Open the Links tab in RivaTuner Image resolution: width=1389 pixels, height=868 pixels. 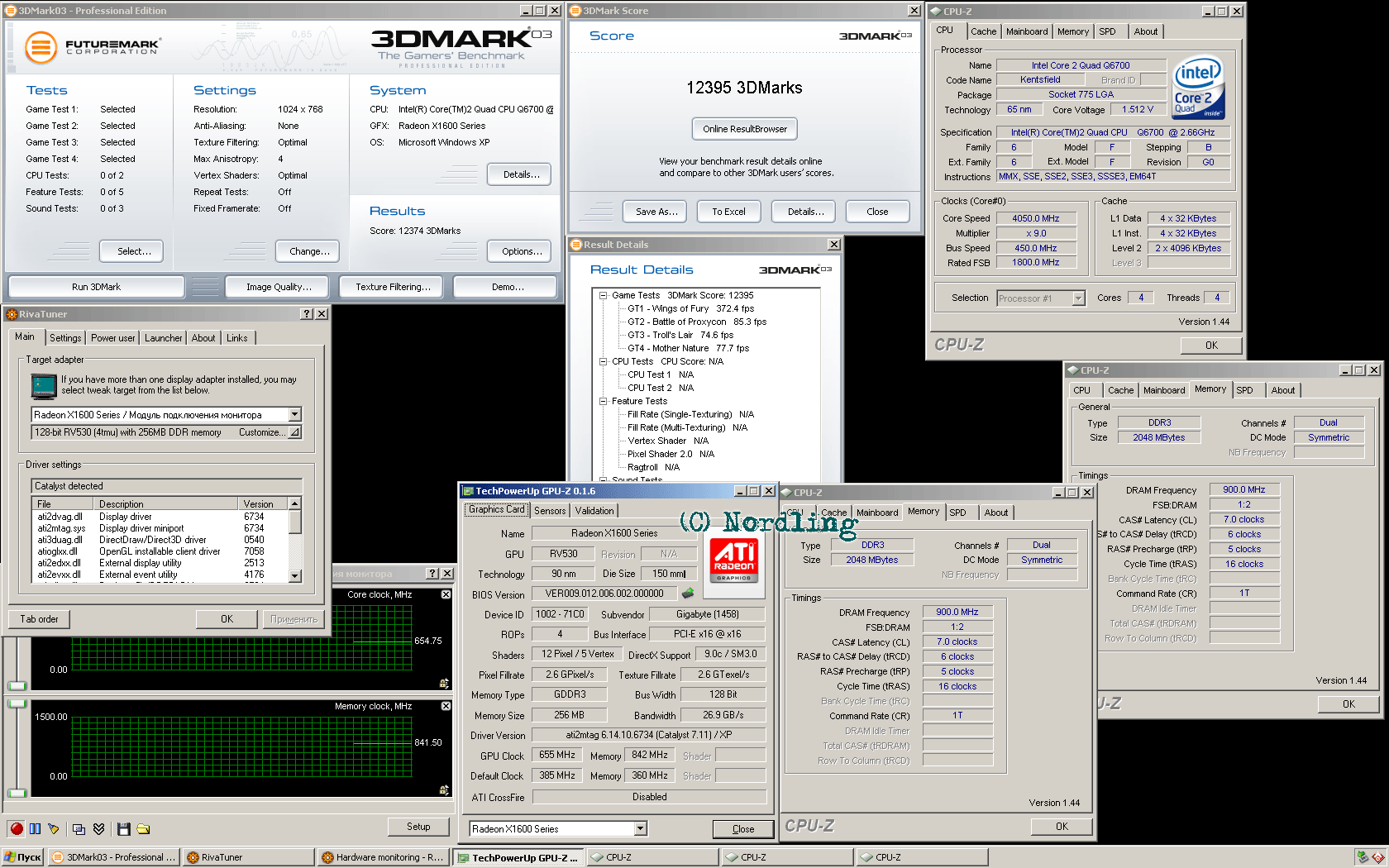coord(237,338)
